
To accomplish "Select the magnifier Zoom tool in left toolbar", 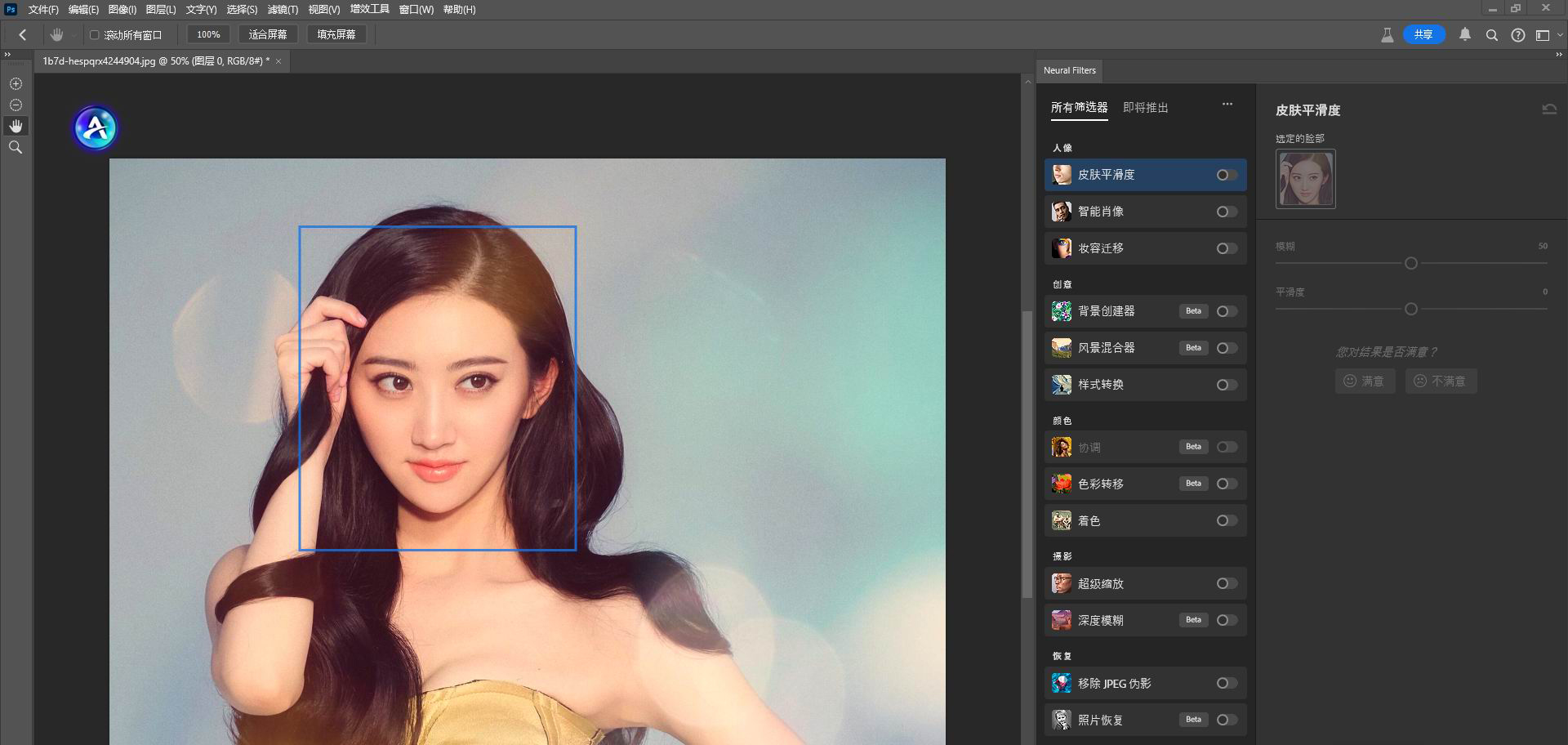I will coord(16,147).
